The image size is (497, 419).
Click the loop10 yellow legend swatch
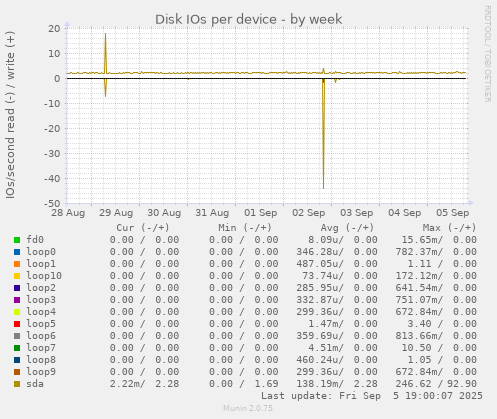(x=17, y=276)
